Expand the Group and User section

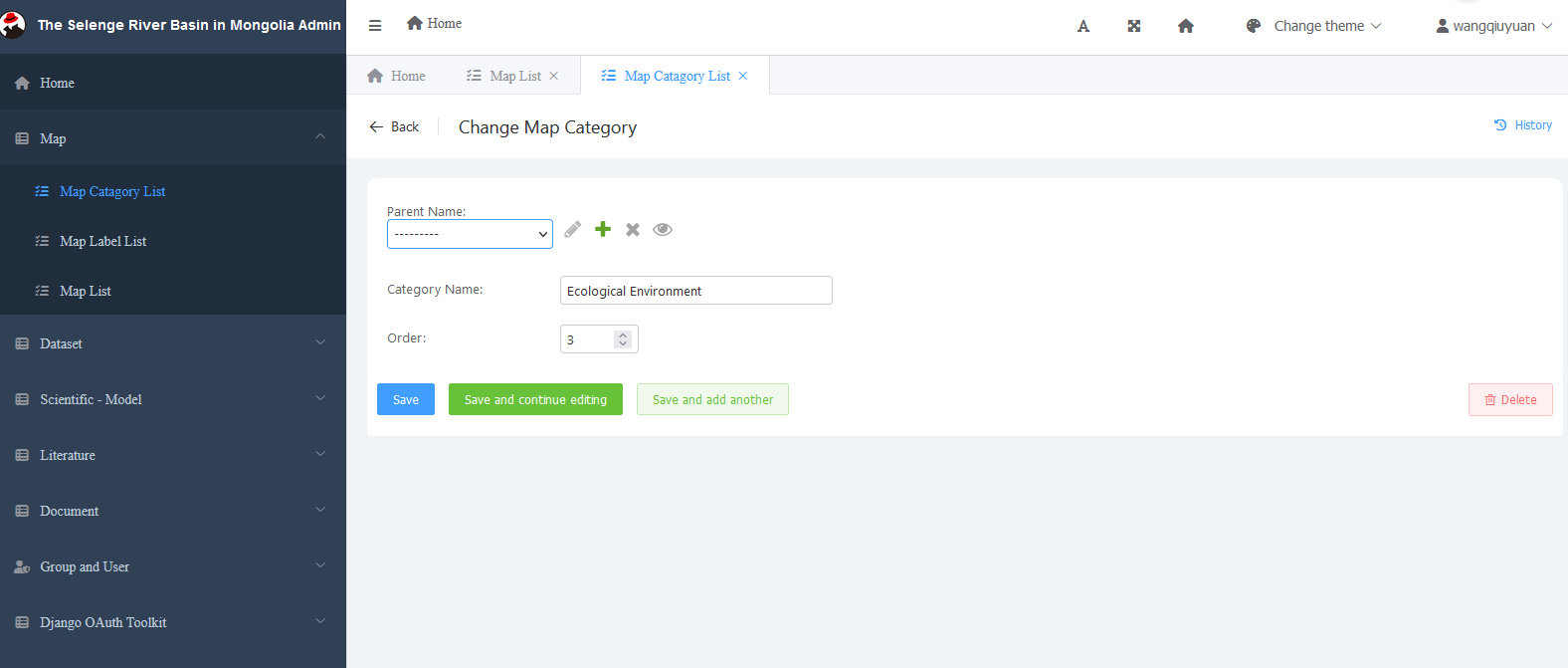click(173, 566)
